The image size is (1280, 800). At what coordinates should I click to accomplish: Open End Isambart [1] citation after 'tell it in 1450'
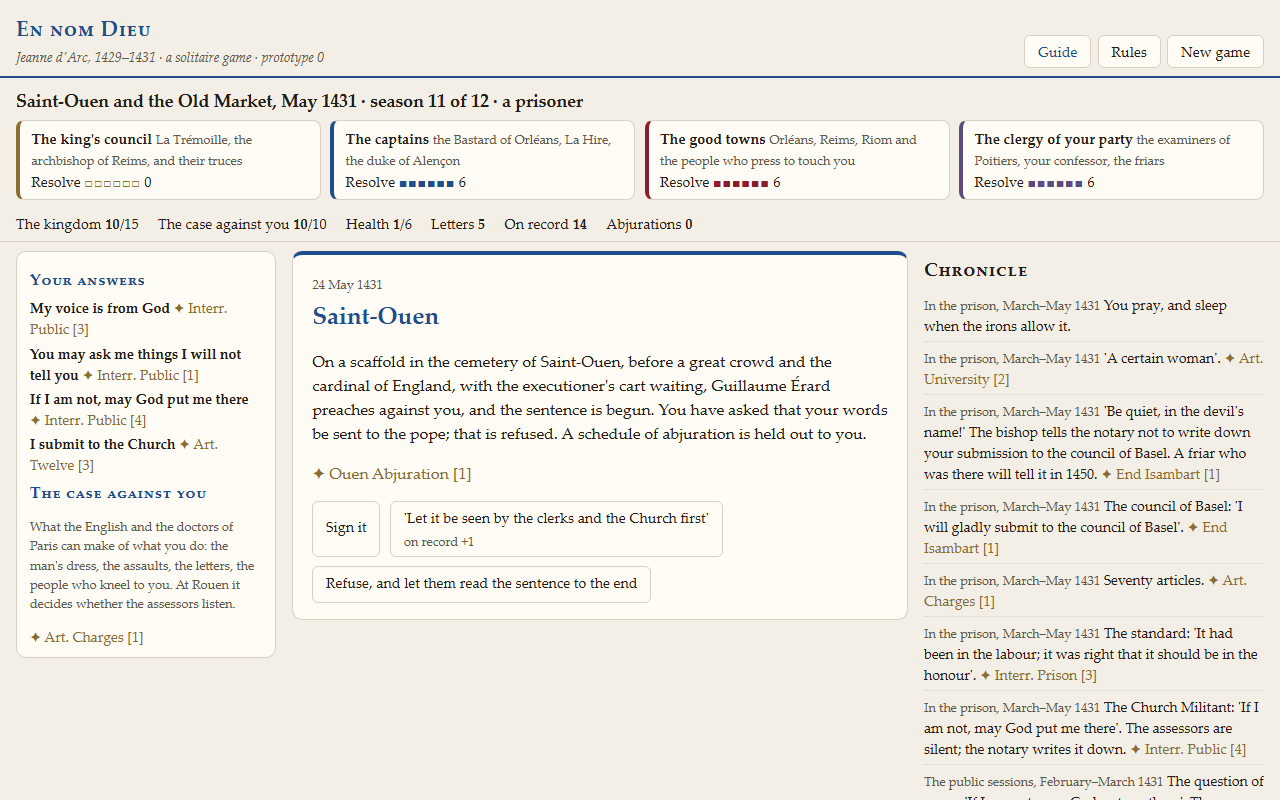(x=1160, y=474)
